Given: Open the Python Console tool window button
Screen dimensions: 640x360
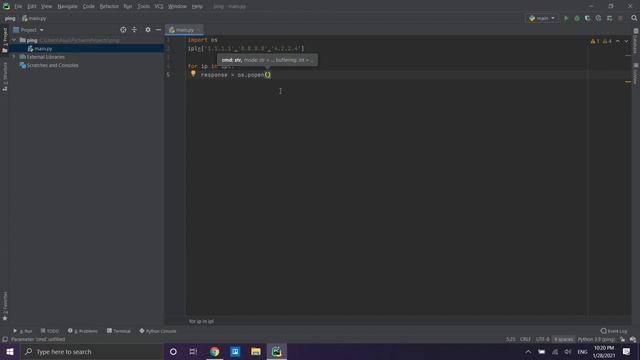Looking at the screenshot, I should pos(158,331).
